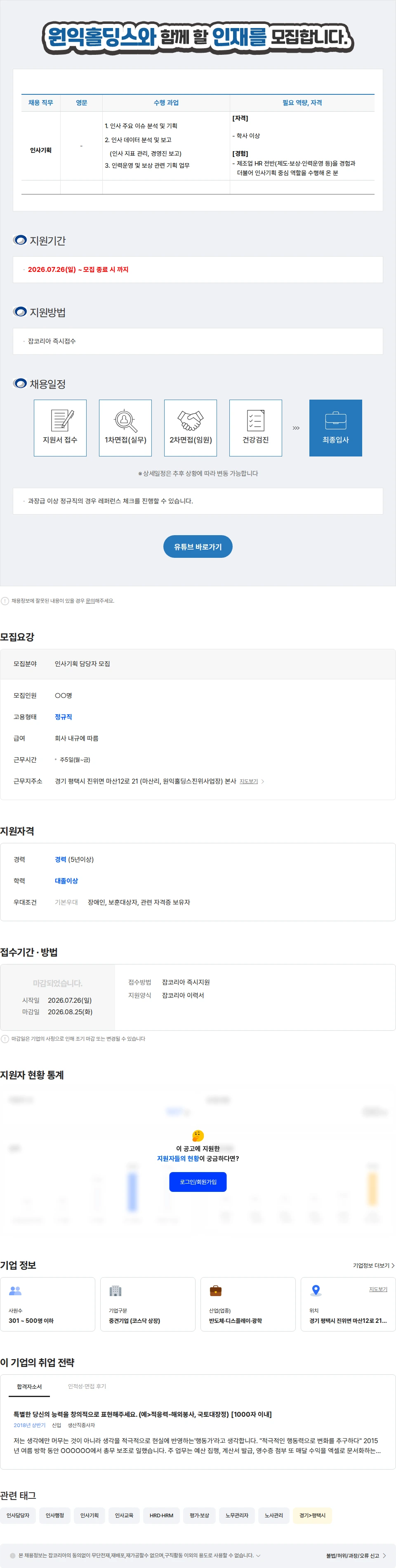Click the 2018년 상반기 essay label
Screen dimensions: 396x1568
[29, 1425]
